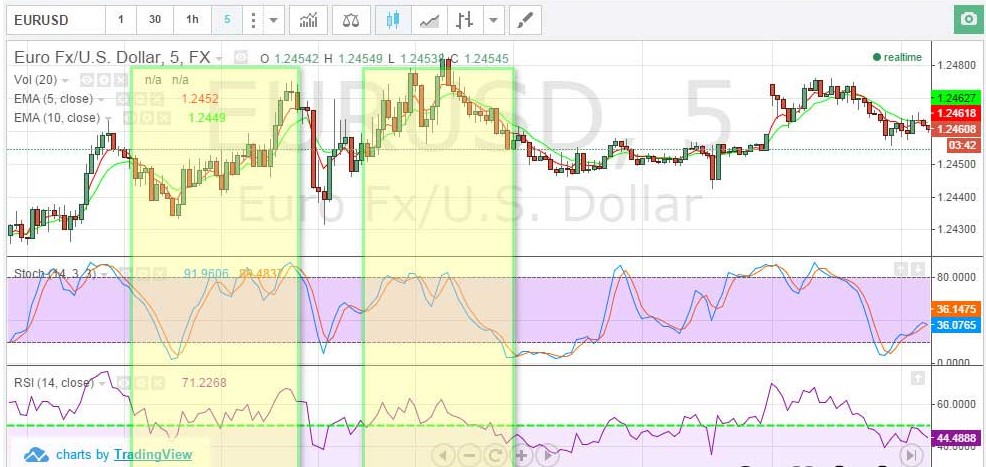Open EMA (5, close) settings gear
The width and height of the screenshot is (986, 467).
click(x=140, y=99)
